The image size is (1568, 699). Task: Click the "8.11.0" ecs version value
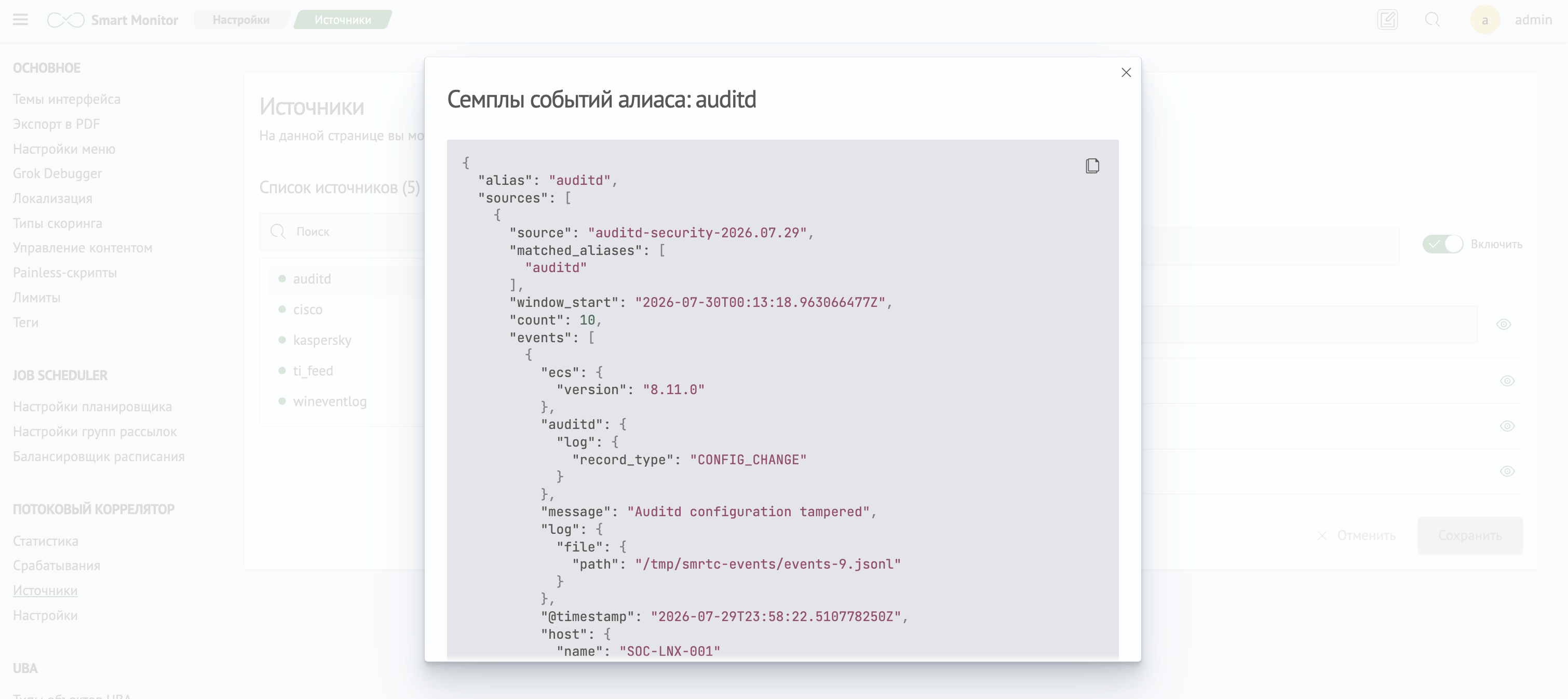[x=673, y=389]
